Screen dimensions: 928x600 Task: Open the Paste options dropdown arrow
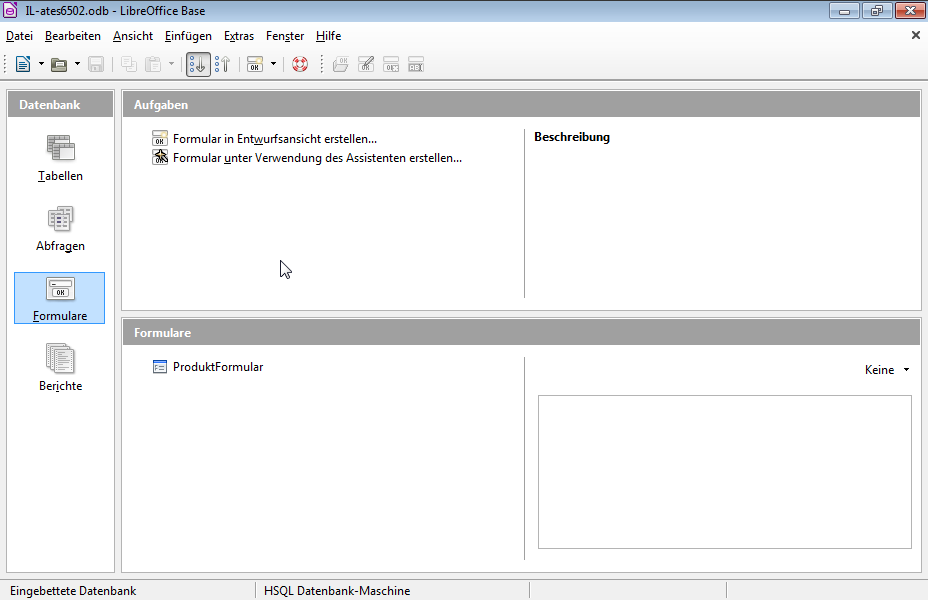(172, 64)
